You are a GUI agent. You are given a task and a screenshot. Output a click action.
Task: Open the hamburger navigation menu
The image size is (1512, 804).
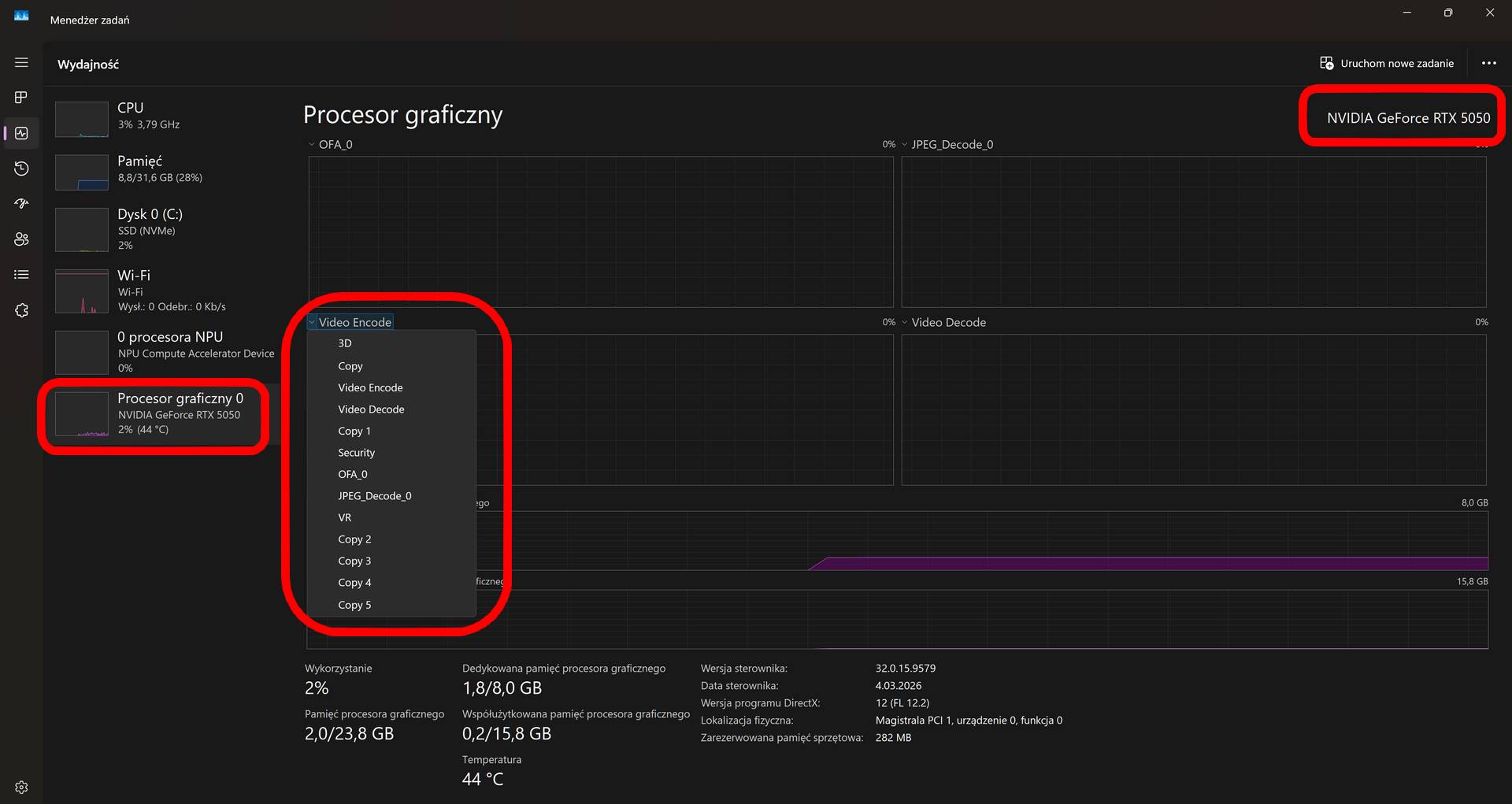(21, 62)
